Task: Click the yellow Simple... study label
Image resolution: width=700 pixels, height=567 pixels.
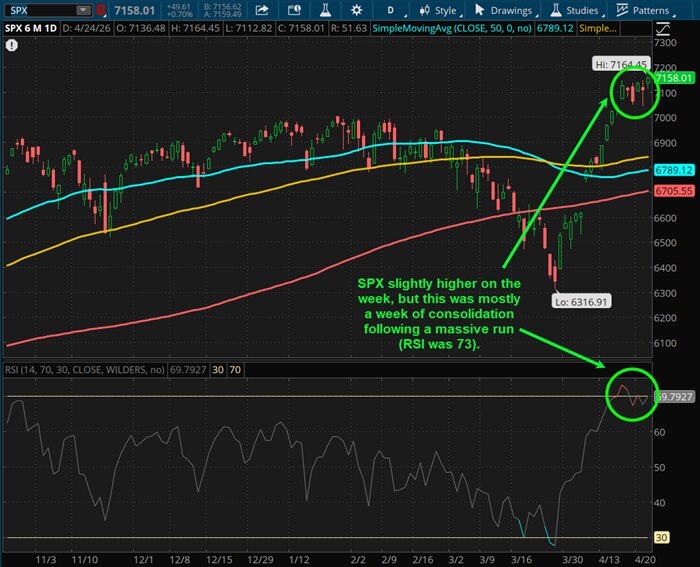Action: (598, 29)
